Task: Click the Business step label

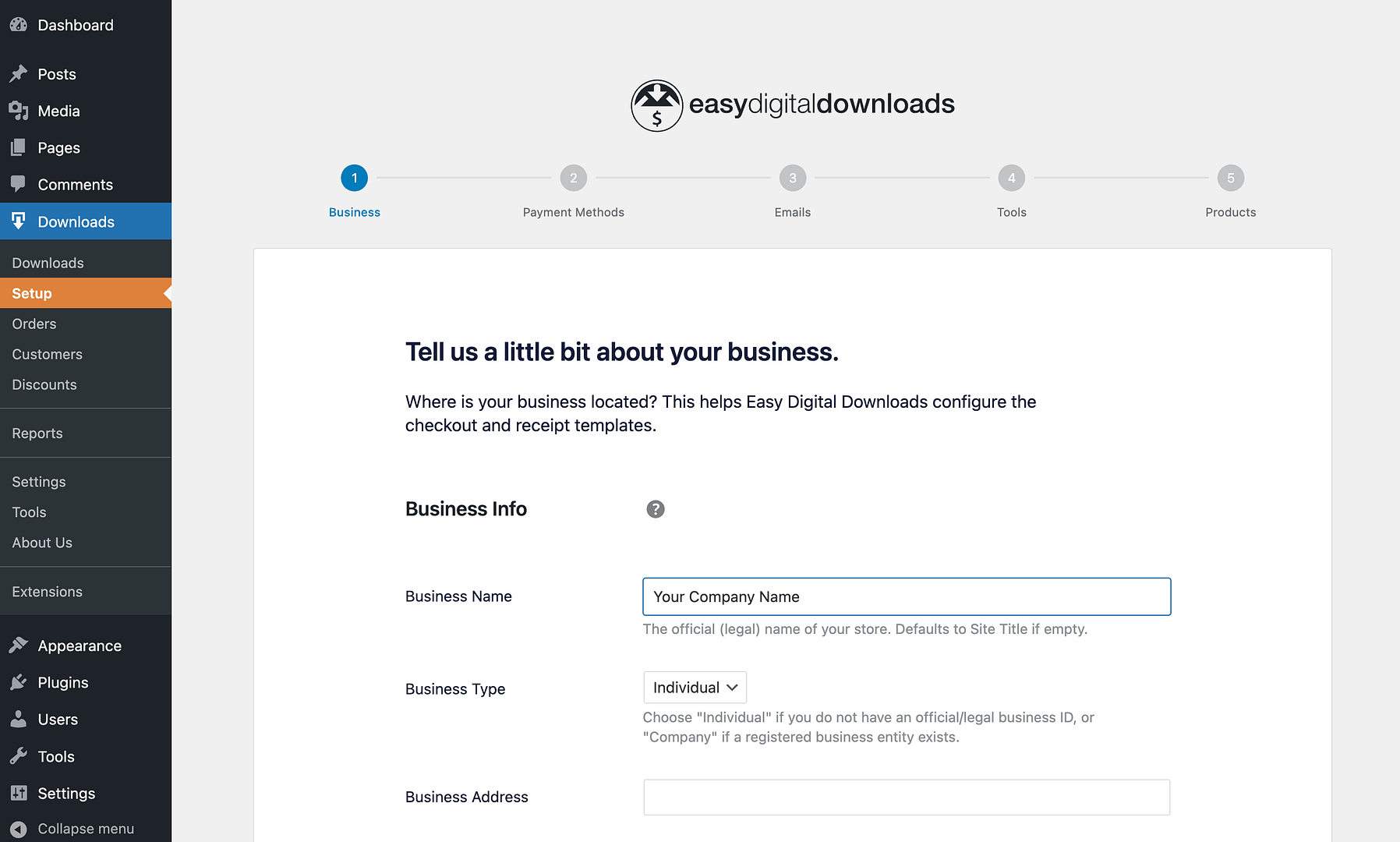Action: tap(355, 212)
